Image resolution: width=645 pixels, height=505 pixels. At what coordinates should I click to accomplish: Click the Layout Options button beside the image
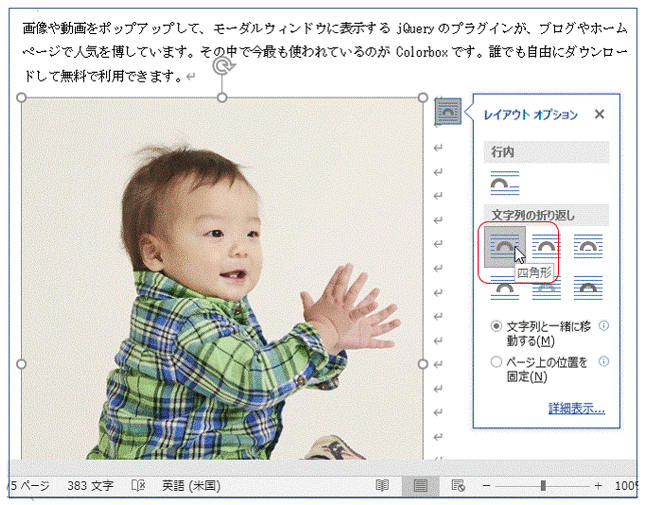(x=447, y=112)
